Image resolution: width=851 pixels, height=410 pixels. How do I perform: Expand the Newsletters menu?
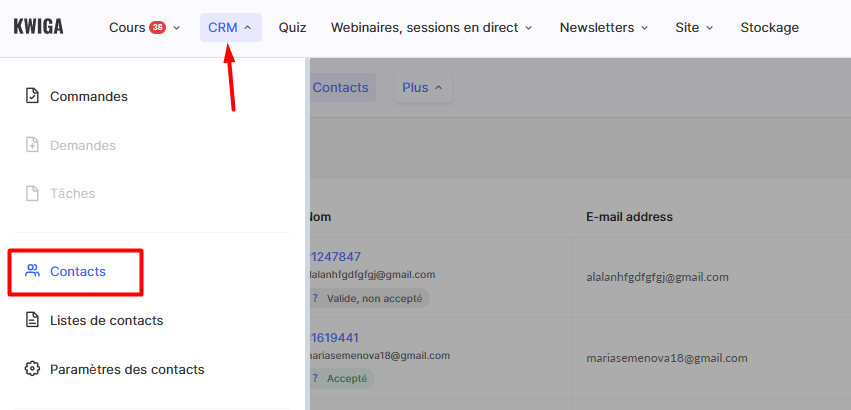pos(604,27)
